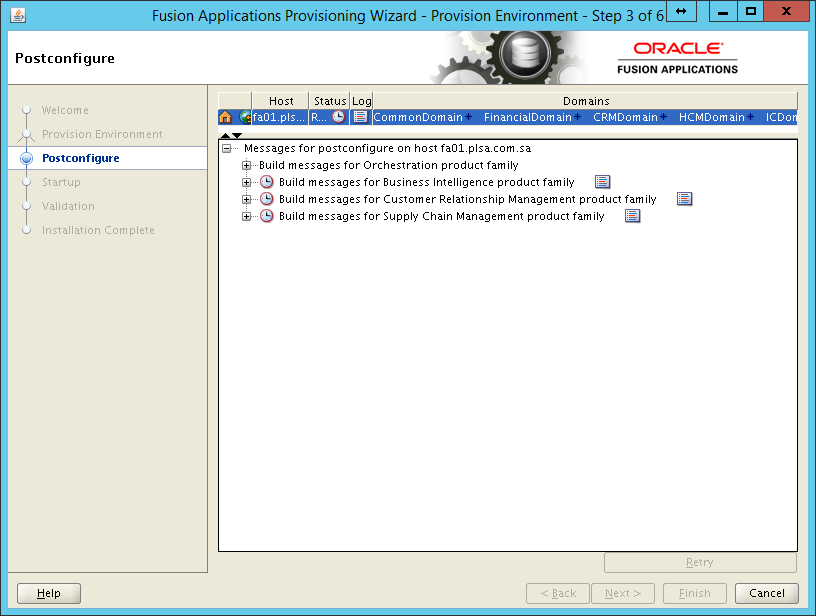Click the Back button
Viewport: 816px width, 616px height.
point(558,593)
